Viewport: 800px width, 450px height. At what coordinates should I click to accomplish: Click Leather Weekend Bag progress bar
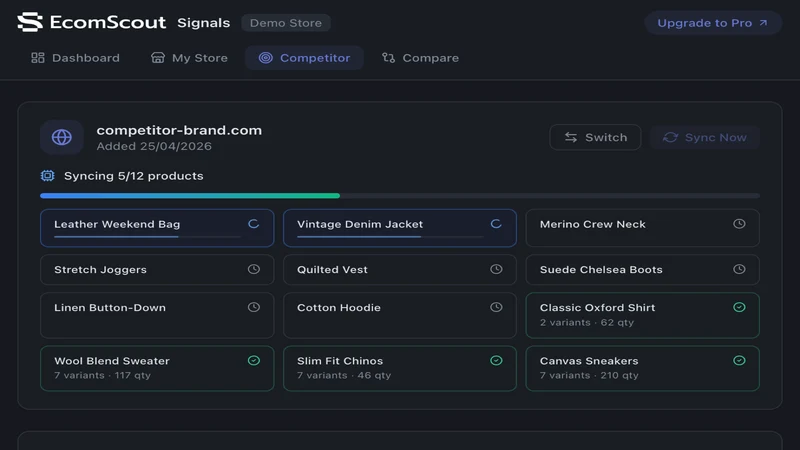point(147,237)
